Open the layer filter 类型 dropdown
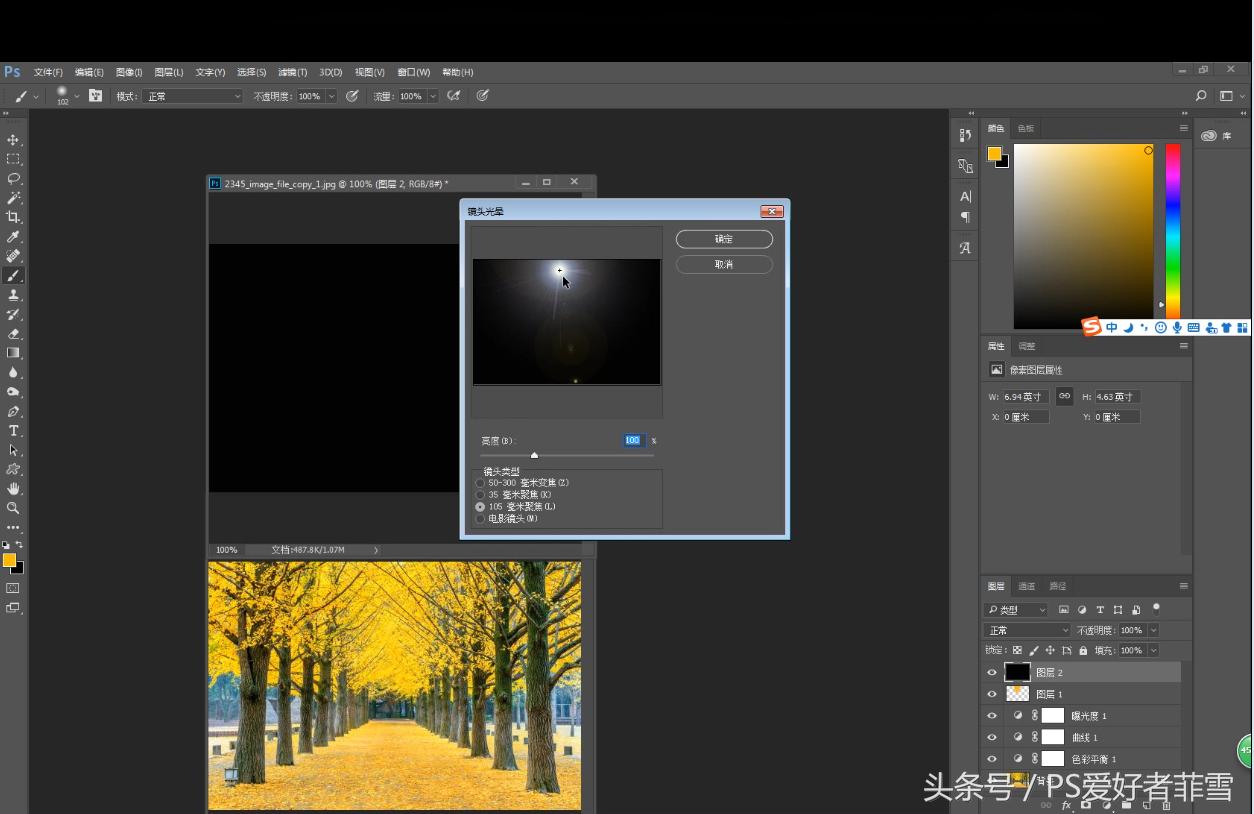1254x814 pixels. [1016, 610]
